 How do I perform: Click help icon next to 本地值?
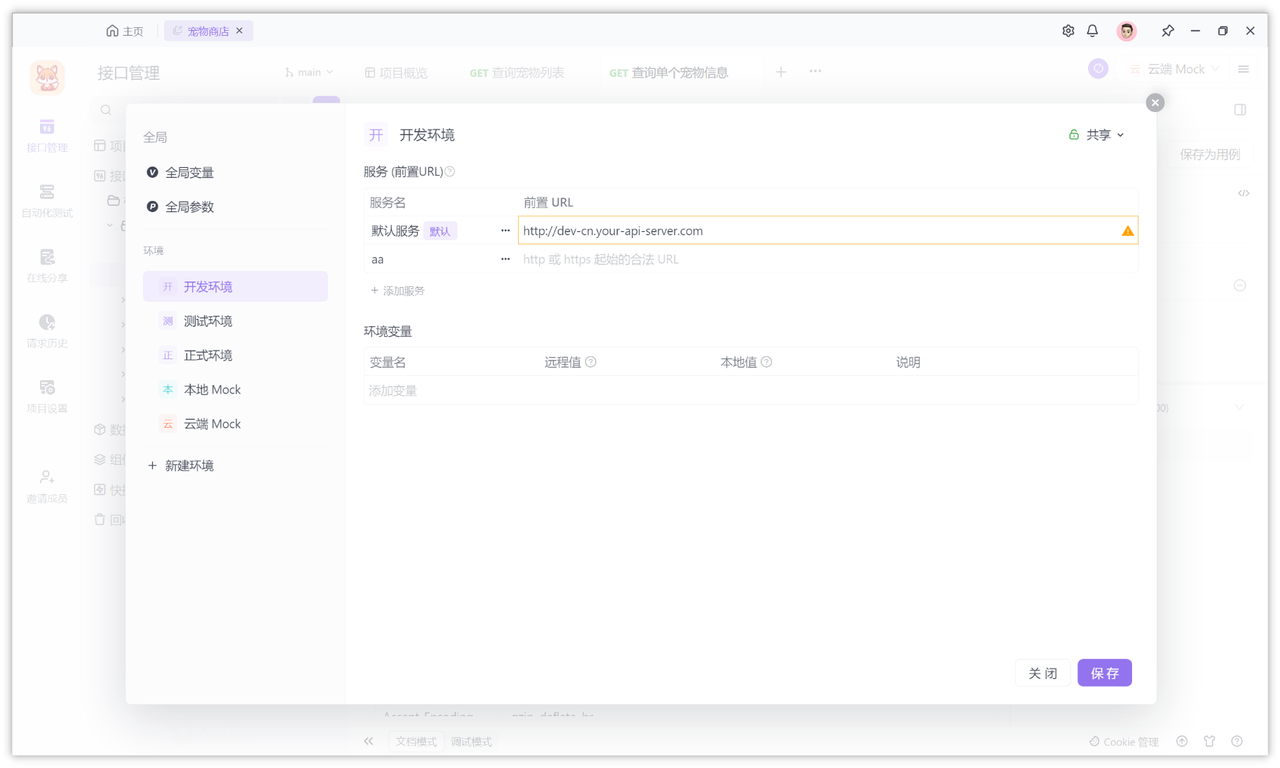(766, 362)
